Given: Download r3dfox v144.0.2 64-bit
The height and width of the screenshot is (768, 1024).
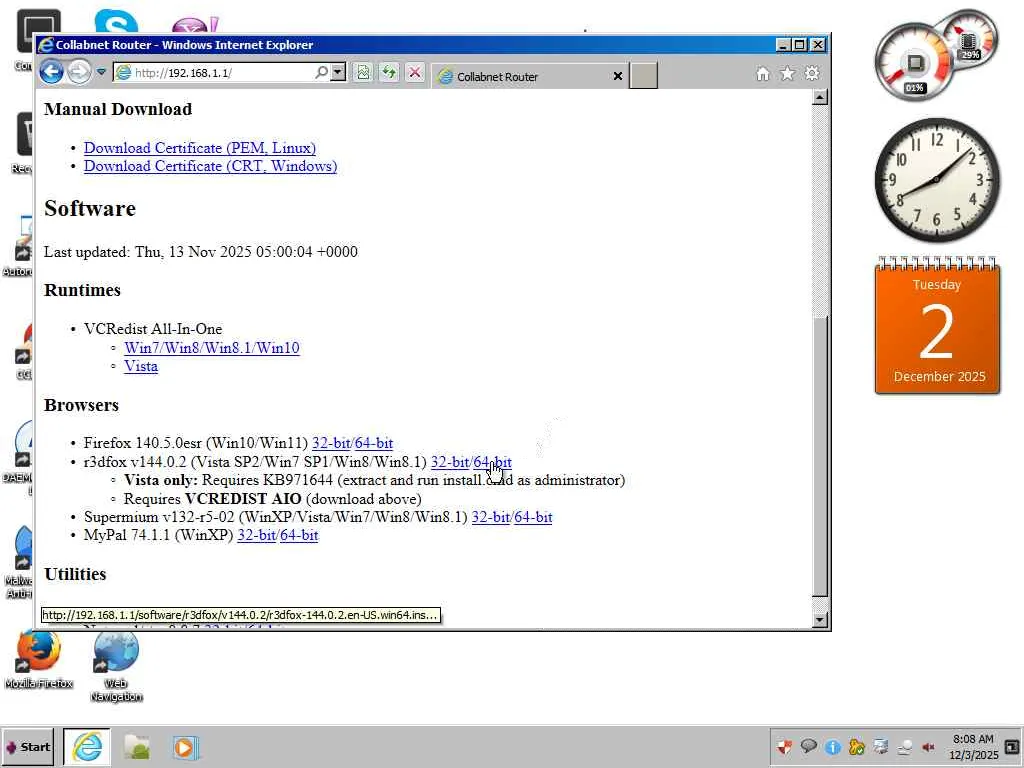Looking at the screenshot, I should click(x=492, y=462).
